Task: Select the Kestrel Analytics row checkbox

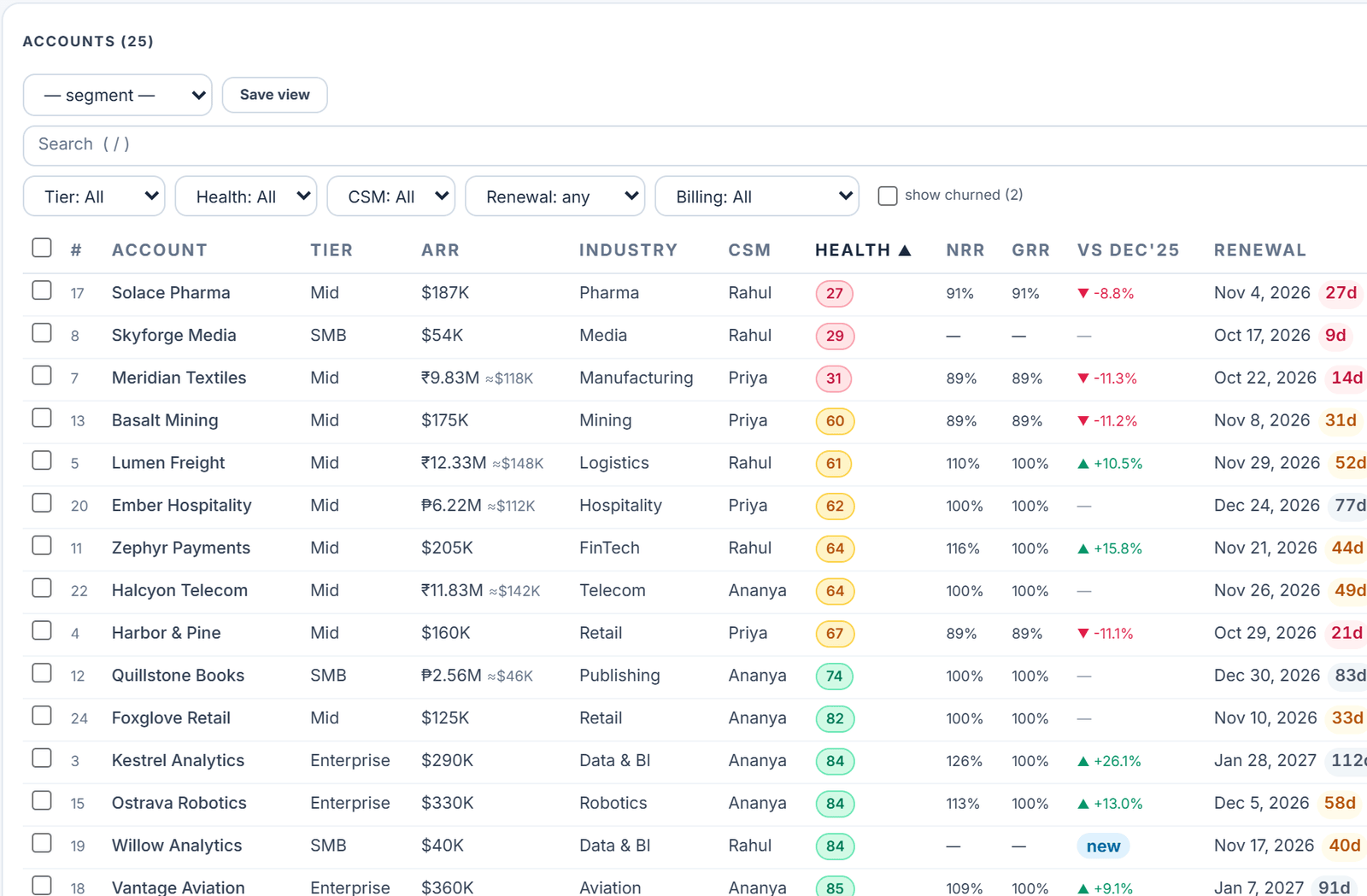Action: pos(42,758)
